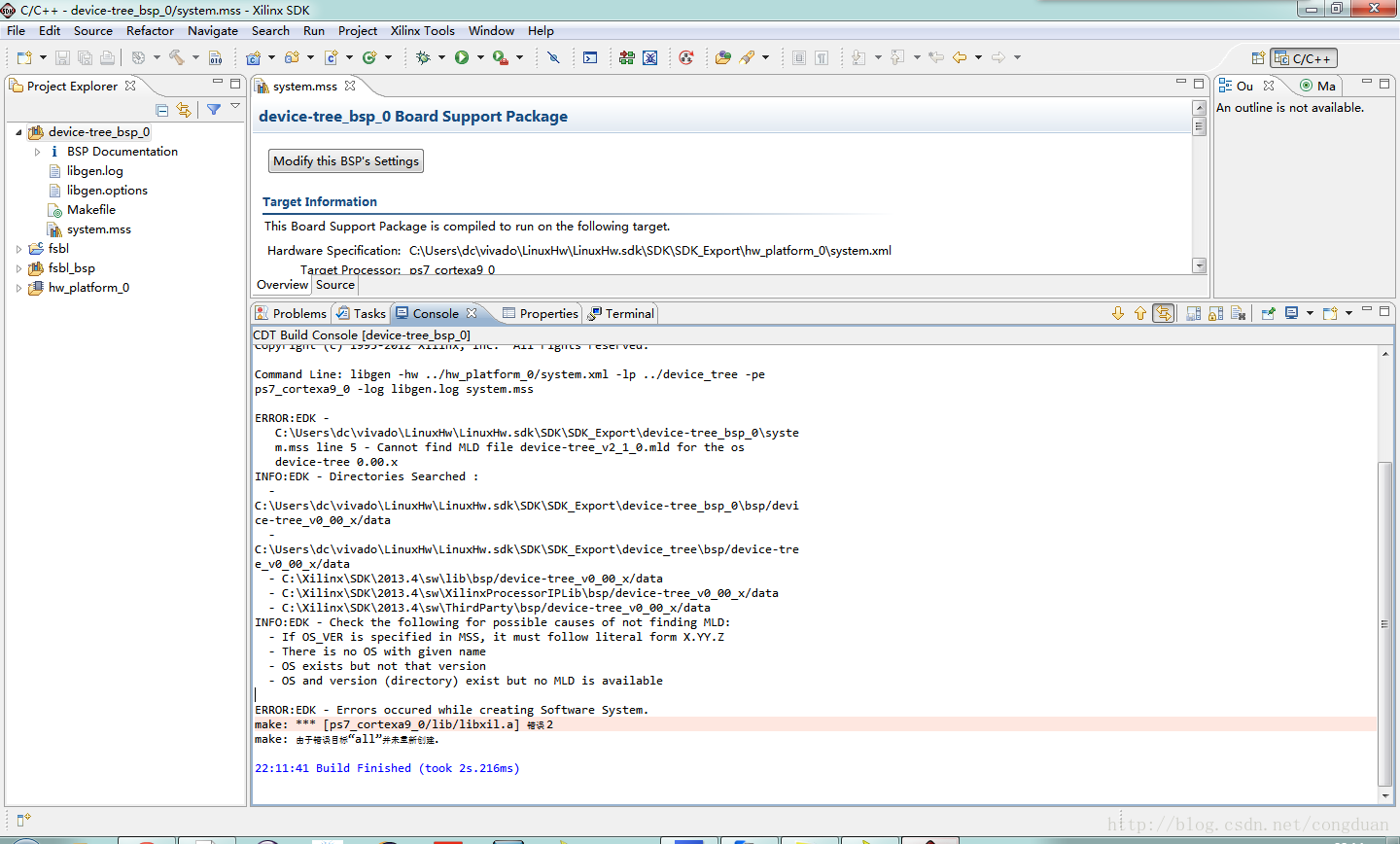Click console Previous Error up arrow

(x=1140, y=313)
